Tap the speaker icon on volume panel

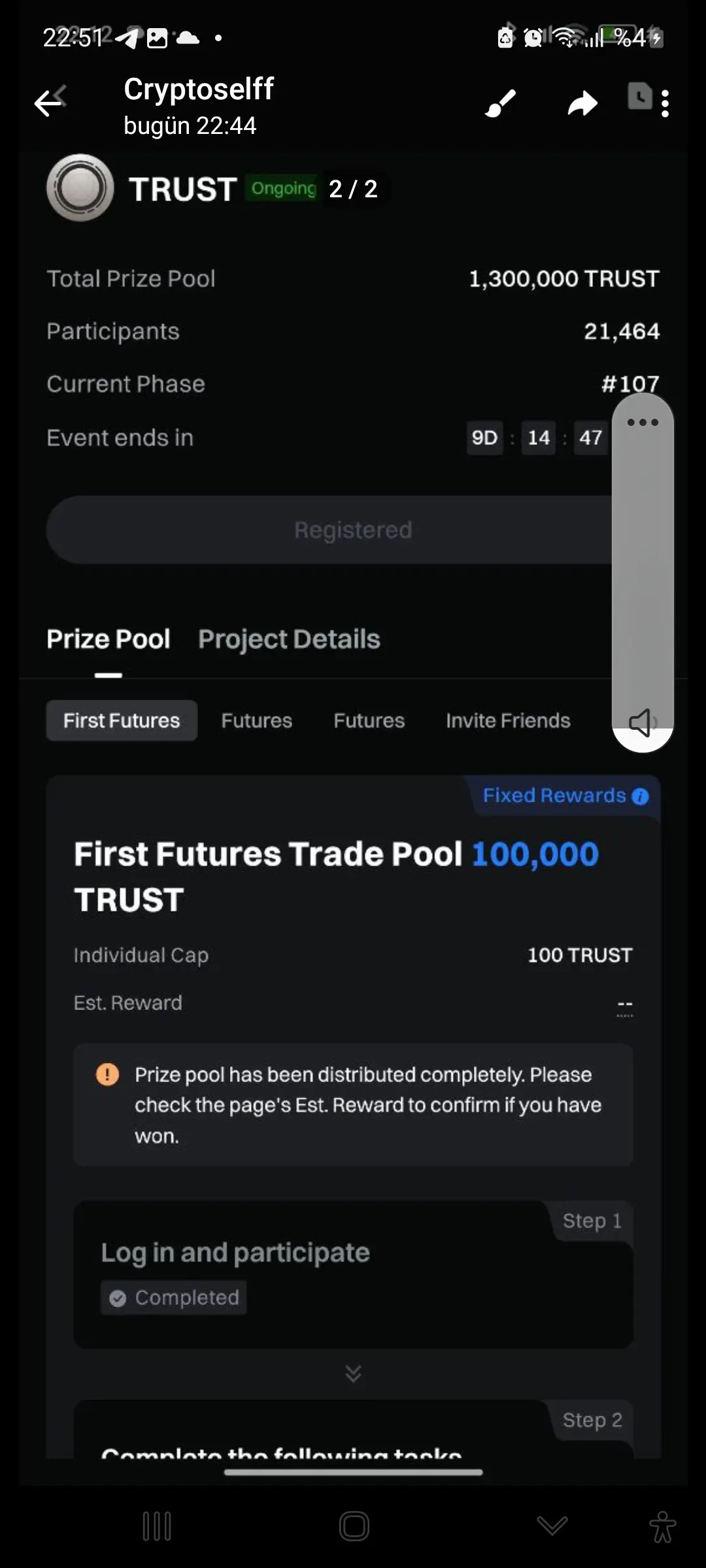pyautogui.click(x=642, y=723)
